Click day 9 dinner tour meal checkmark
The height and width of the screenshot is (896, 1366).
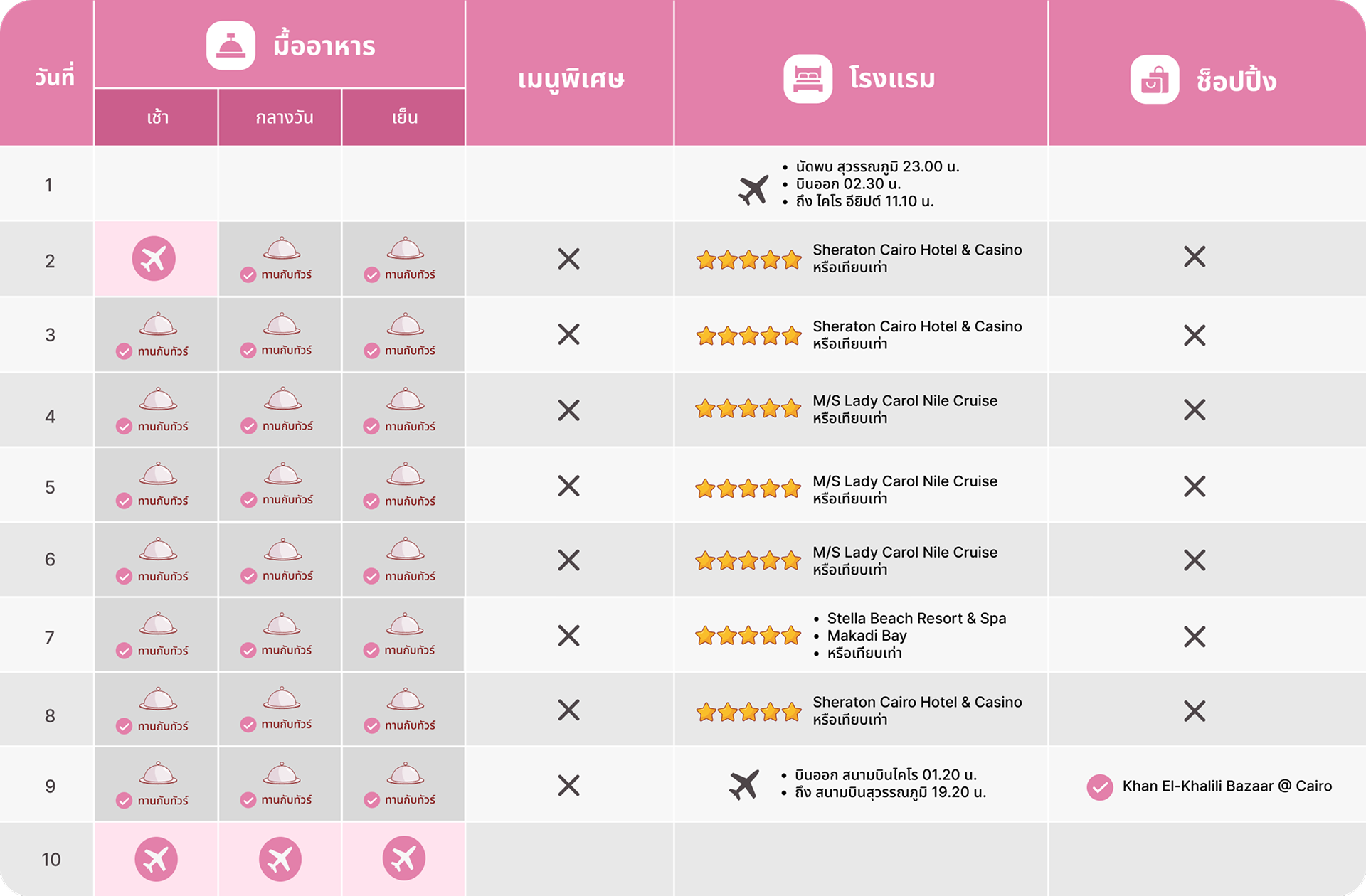(371, 800)
